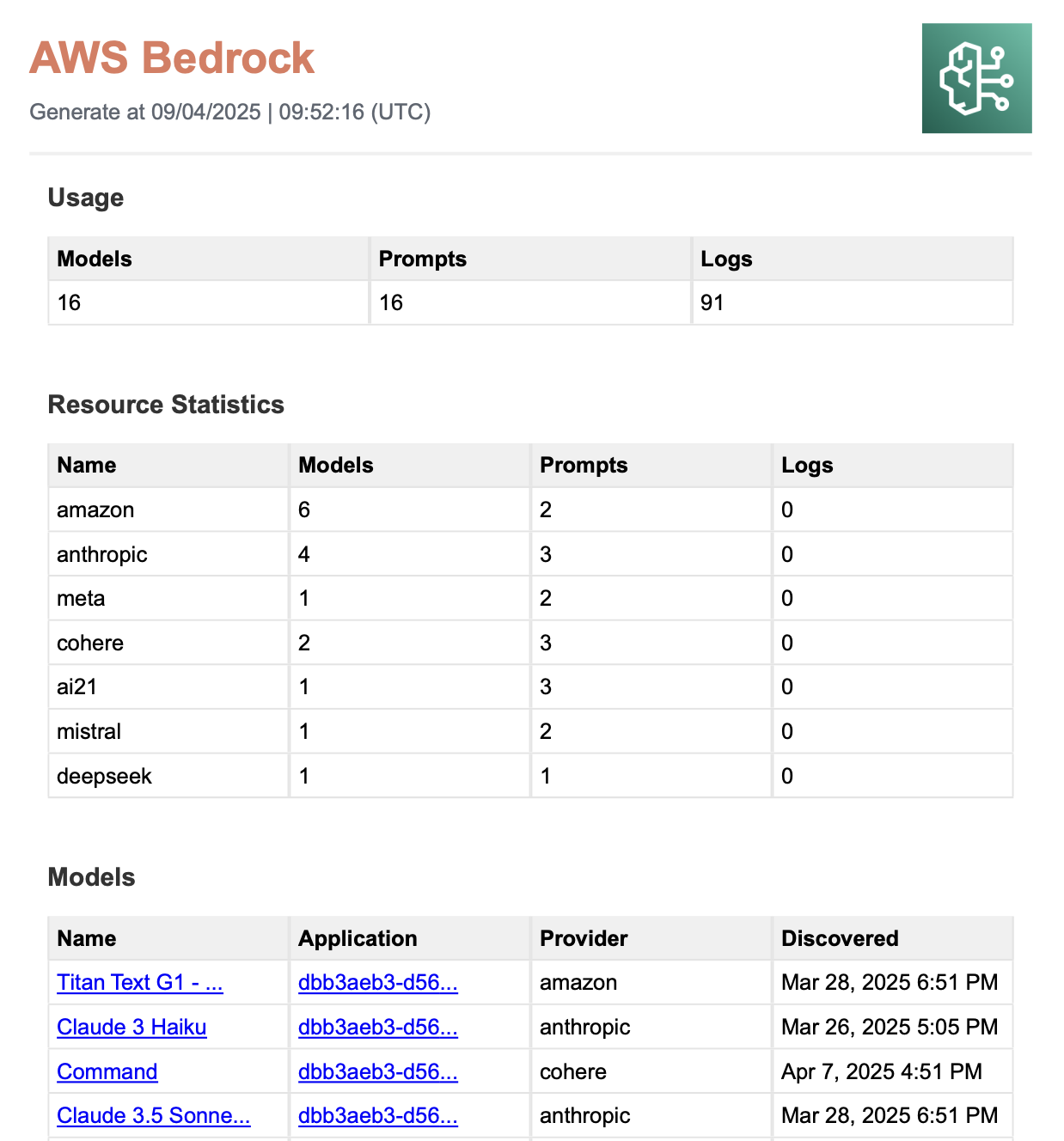Image resolution: width=1064 pixels, height=1141 pixels.
Task: Click the Models section heading
Action: [92, 877]
